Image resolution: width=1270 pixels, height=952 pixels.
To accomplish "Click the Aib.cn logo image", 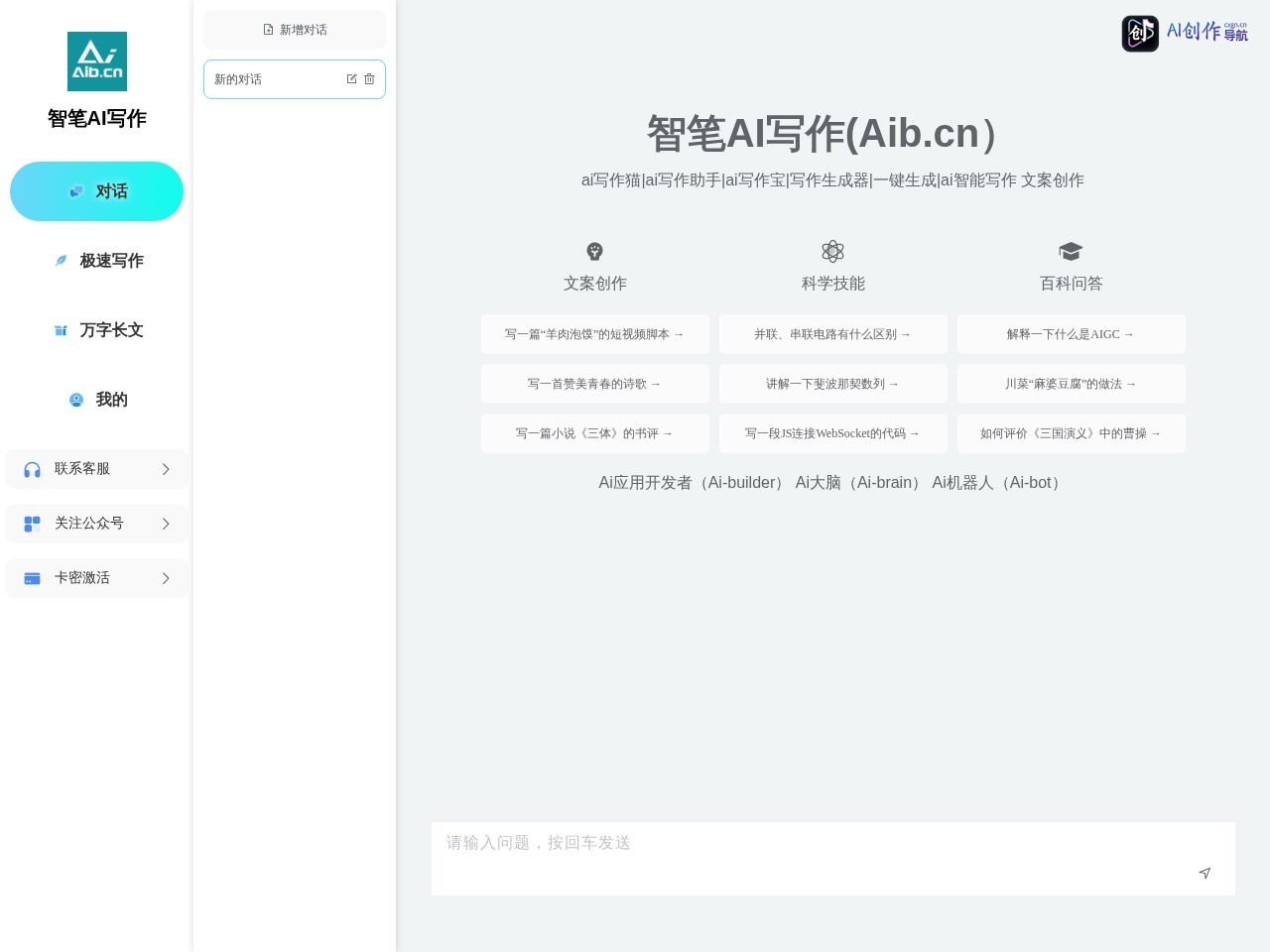I will (x=97, y=61).
